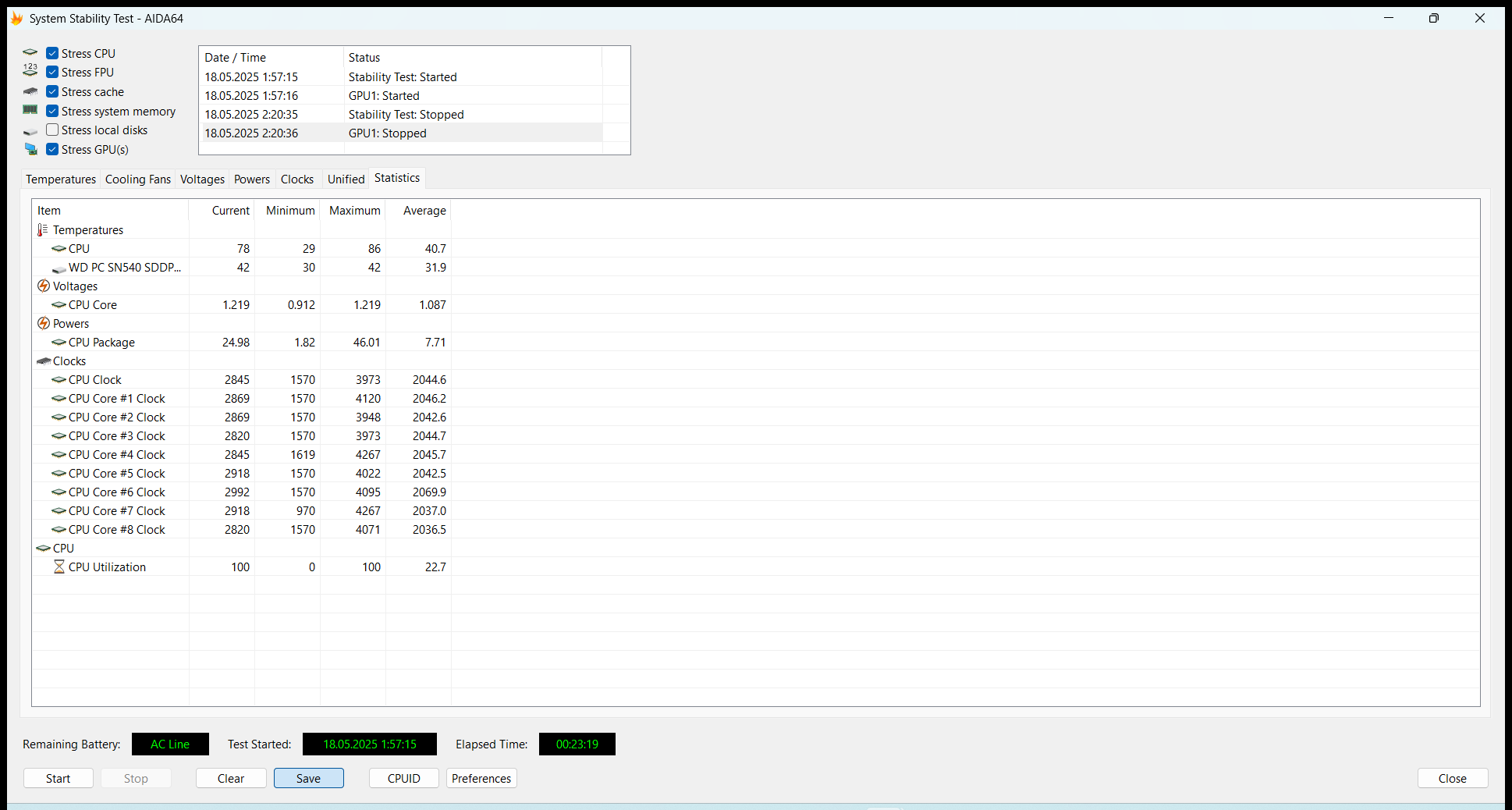The height and width of the screenshot is (810, 1512).
Task: Click the AIDA64 flame icon in title bar
Action: click(x=16, y=18)
